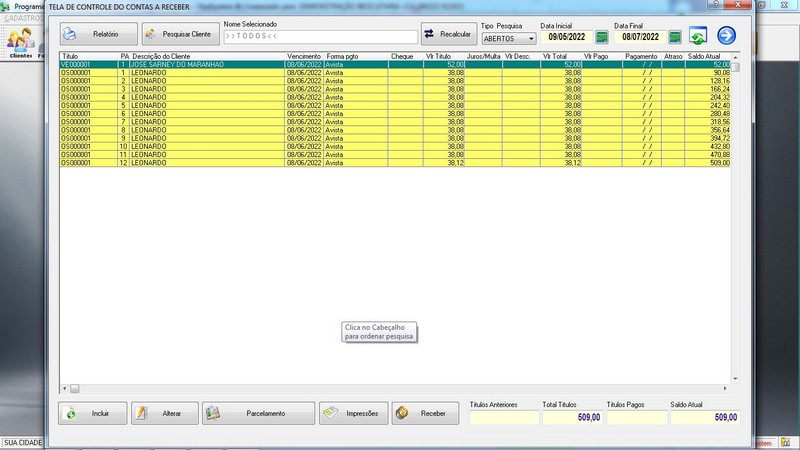
Task: Open the Parcelamento option
Action: (257, 413)
